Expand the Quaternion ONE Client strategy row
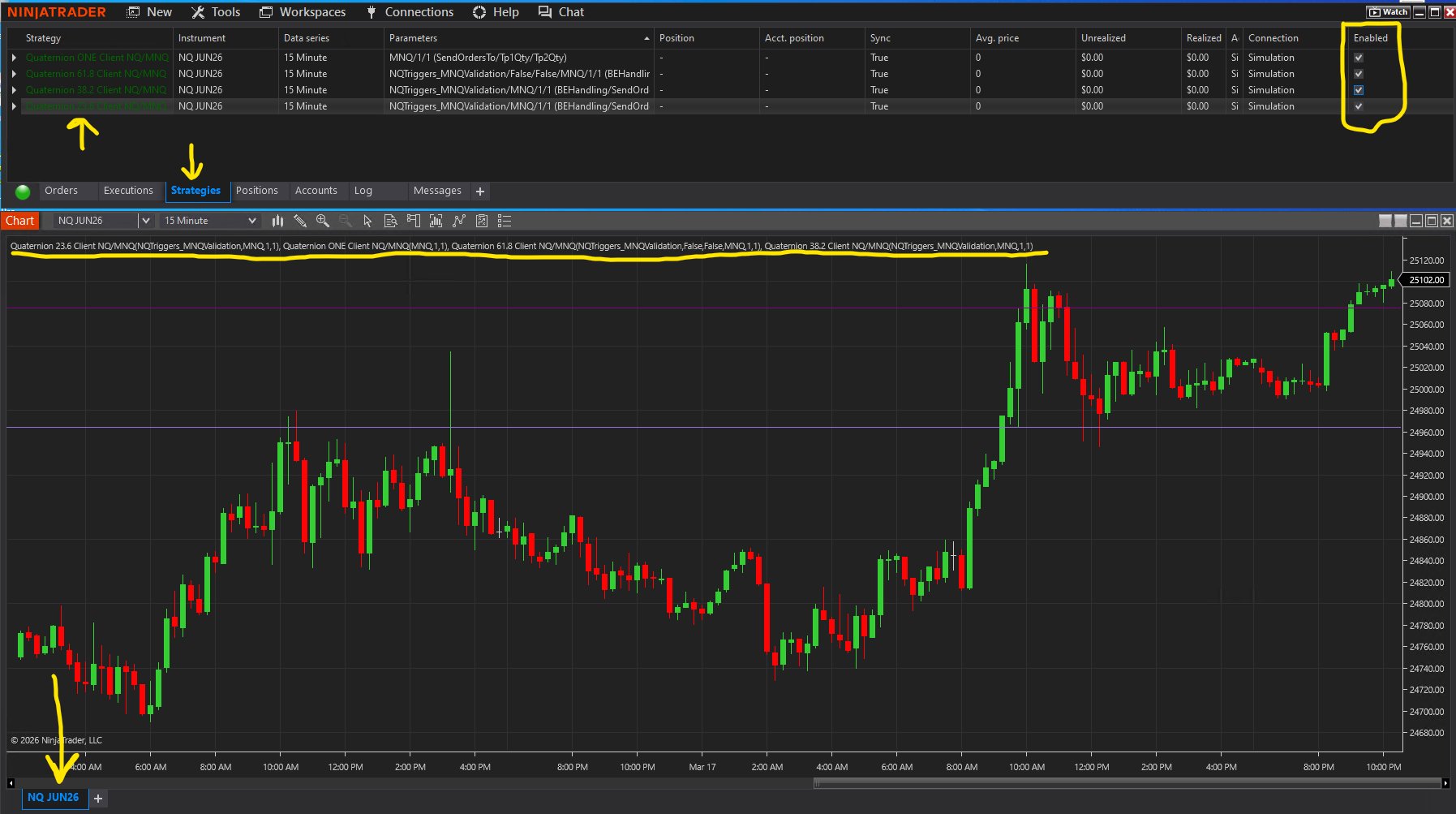This screenshot has width=1456, height=814. (x=14, y=58)
